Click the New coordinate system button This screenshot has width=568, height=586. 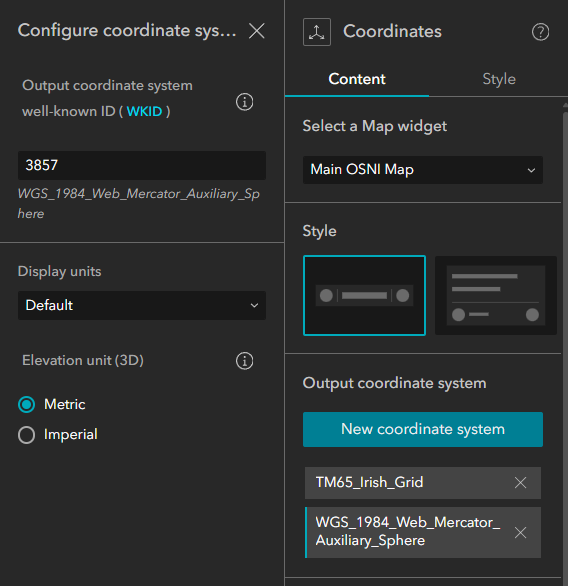423,429
